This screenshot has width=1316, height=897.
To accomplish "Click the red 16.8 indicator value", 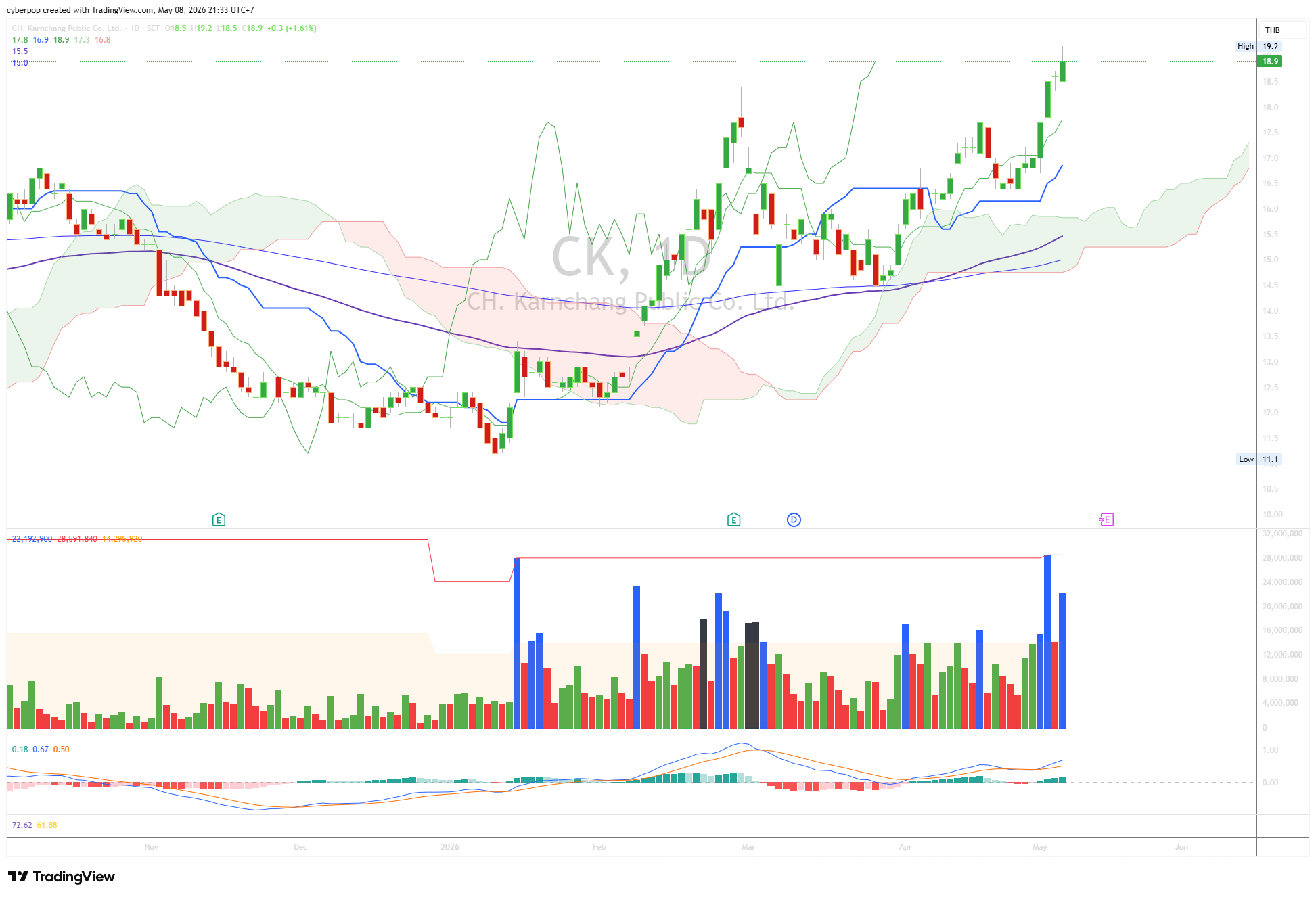I will tap(103, 40).
